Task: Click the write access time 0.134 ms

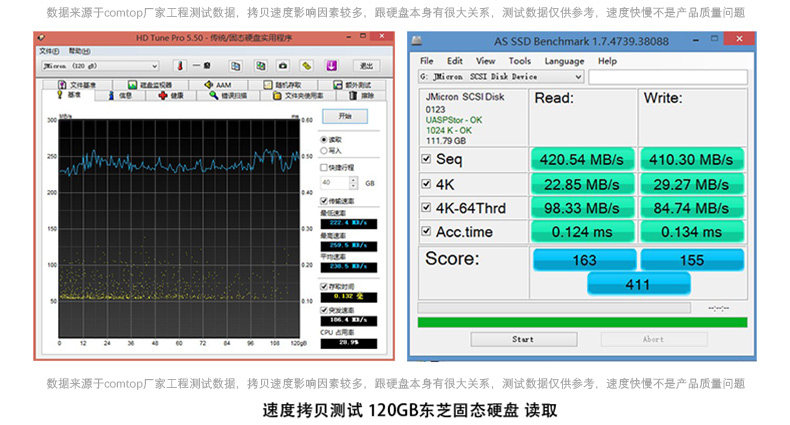Action: point(691,232)
